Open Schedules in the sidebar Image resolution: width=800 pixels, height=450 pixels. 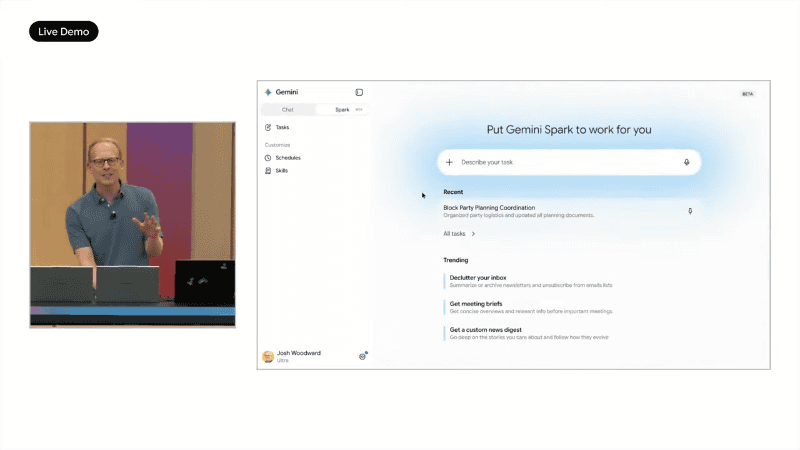click(x=288, y=158)
